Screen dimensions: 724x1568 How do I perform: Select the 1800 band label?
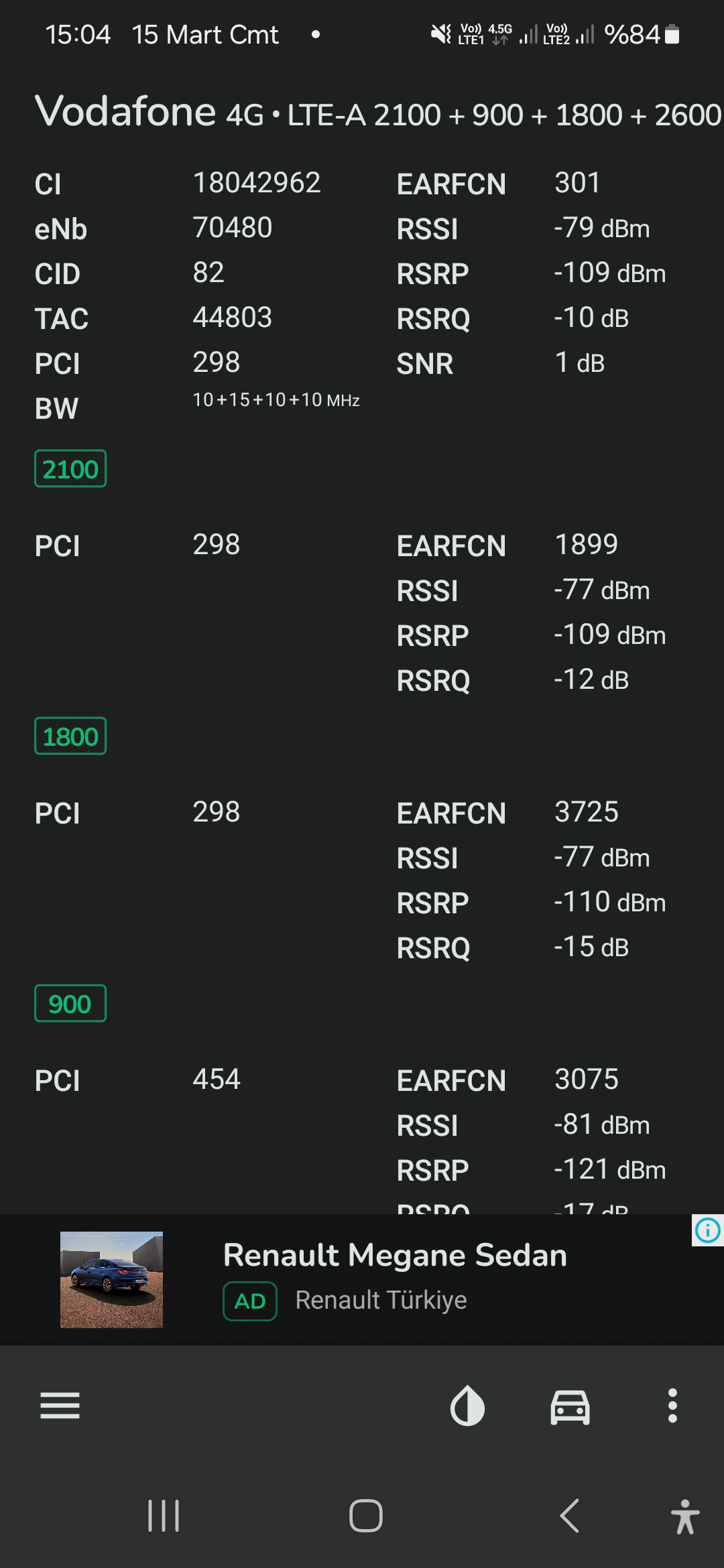coord(70,736)
